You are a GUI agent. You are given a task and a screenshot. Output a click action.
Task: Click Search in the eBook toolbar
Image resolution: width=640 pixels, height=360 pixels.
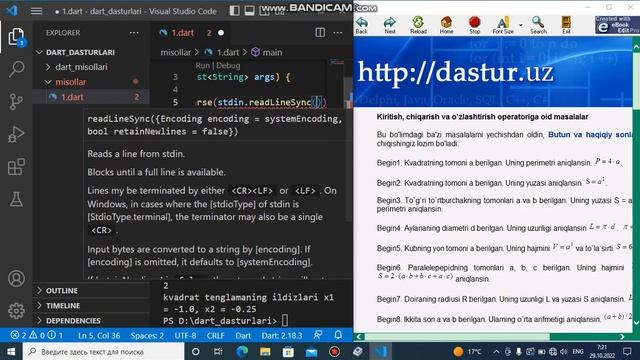point(538,25)
